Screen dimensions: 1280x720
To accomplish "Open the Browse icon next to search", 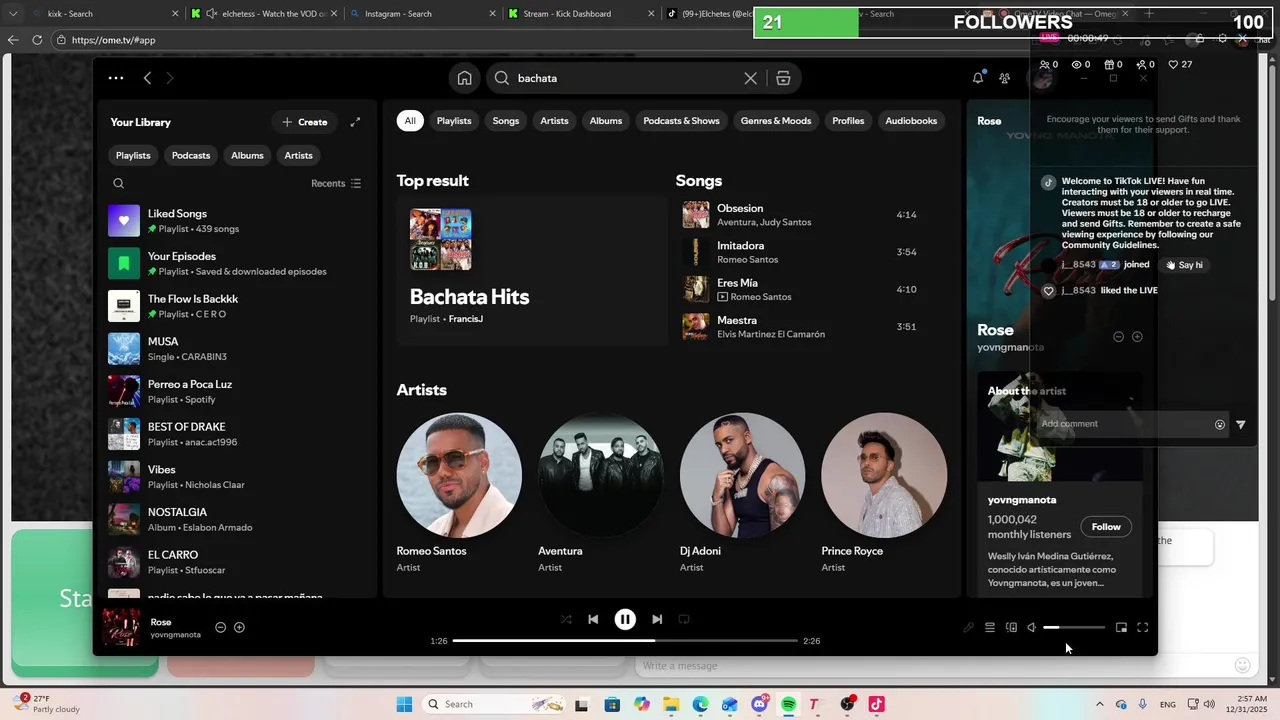I will 783,78.
